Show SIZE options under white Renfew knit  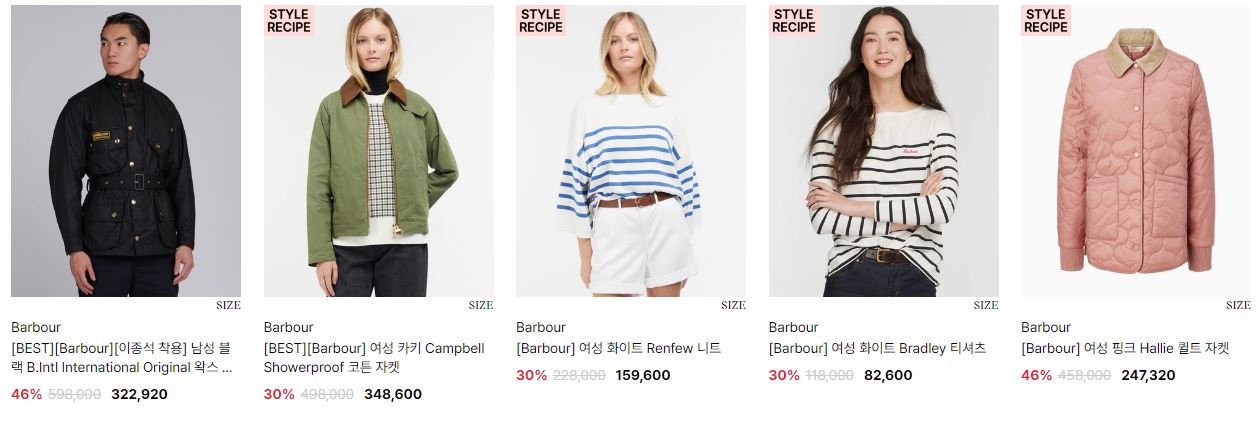733,306
